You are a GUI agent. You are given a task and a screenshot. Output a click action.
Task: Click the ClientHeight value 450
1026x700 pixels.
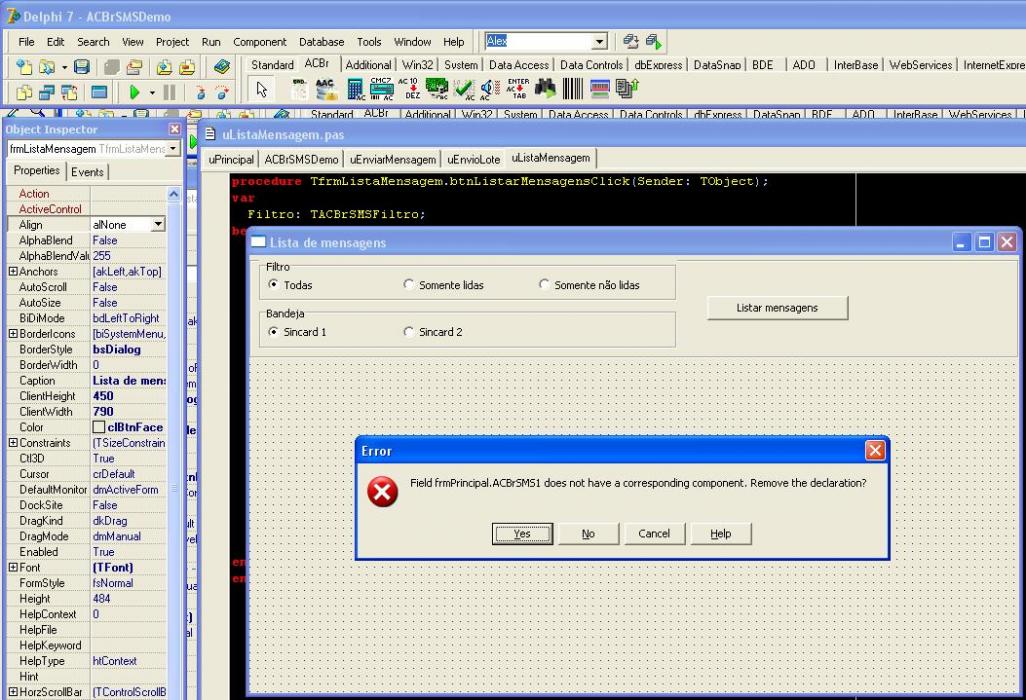[x=128, y=396]
